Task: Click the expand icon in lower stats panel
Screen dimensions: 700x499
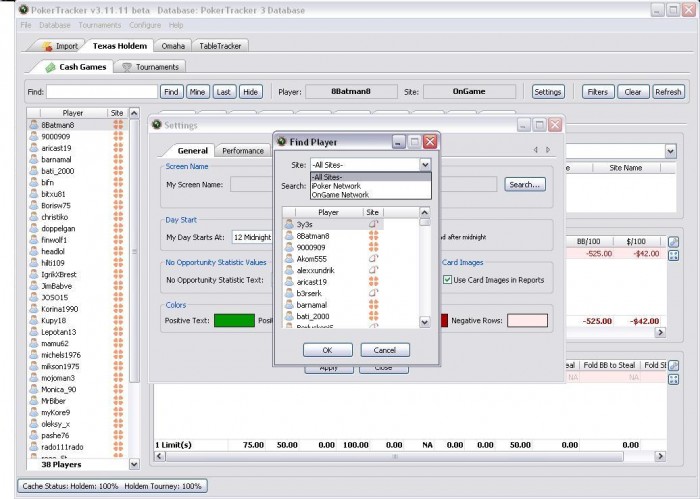Action: click(x=673, y=379)
